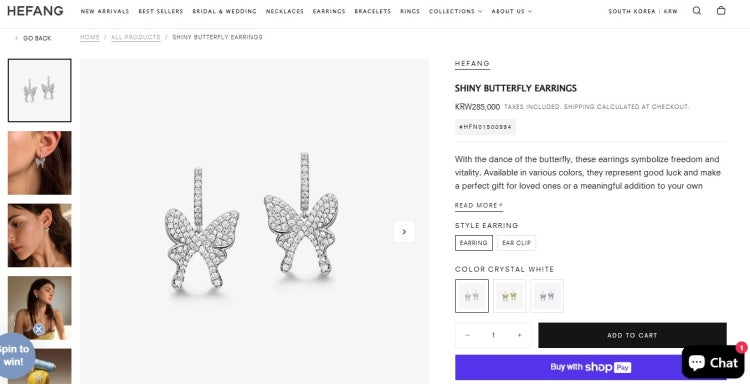Click the minus quantity button
The image size is (750, 384).
click(467, 335)
